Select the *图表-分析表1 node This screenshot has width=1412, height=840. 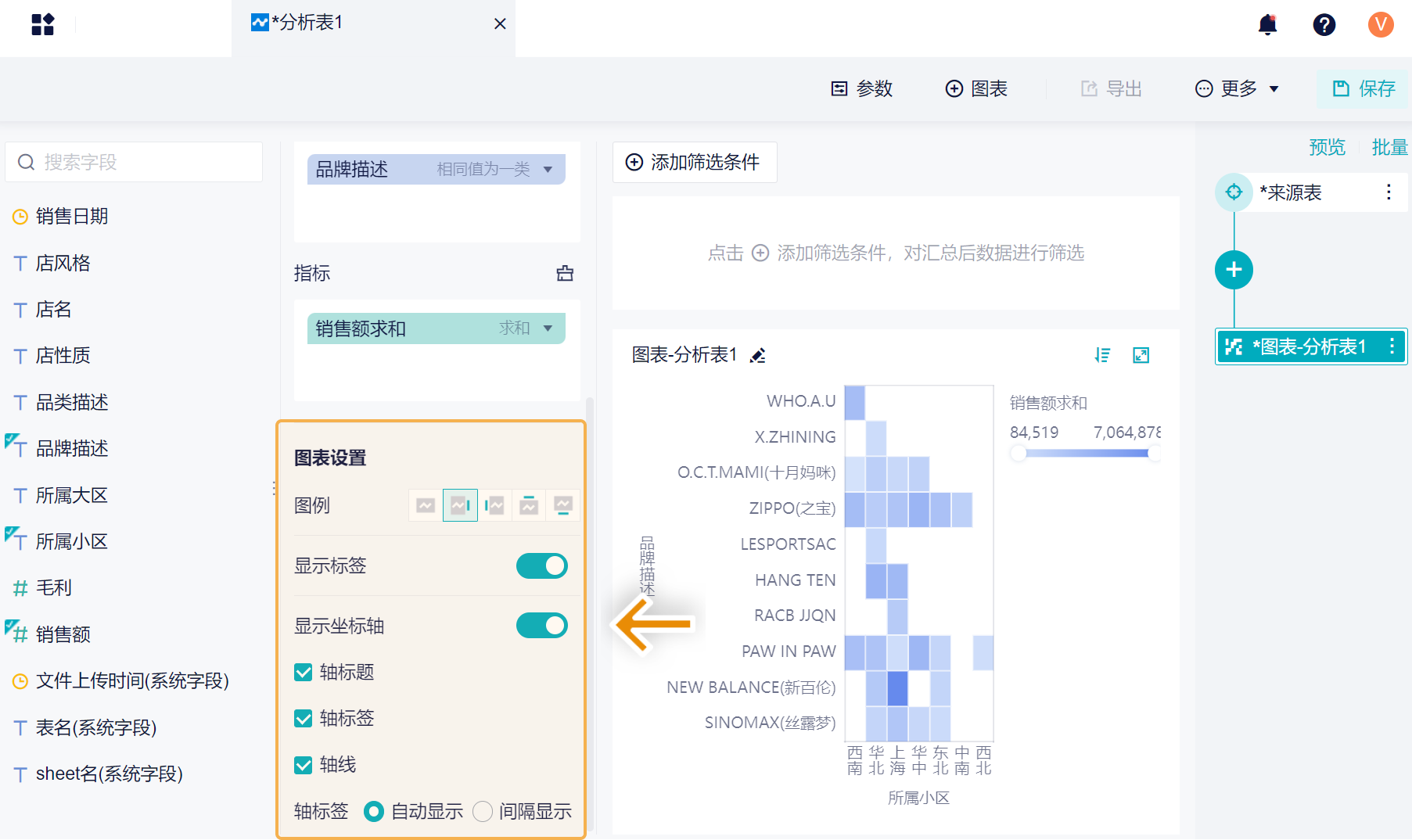click(x=1311, y=346)
